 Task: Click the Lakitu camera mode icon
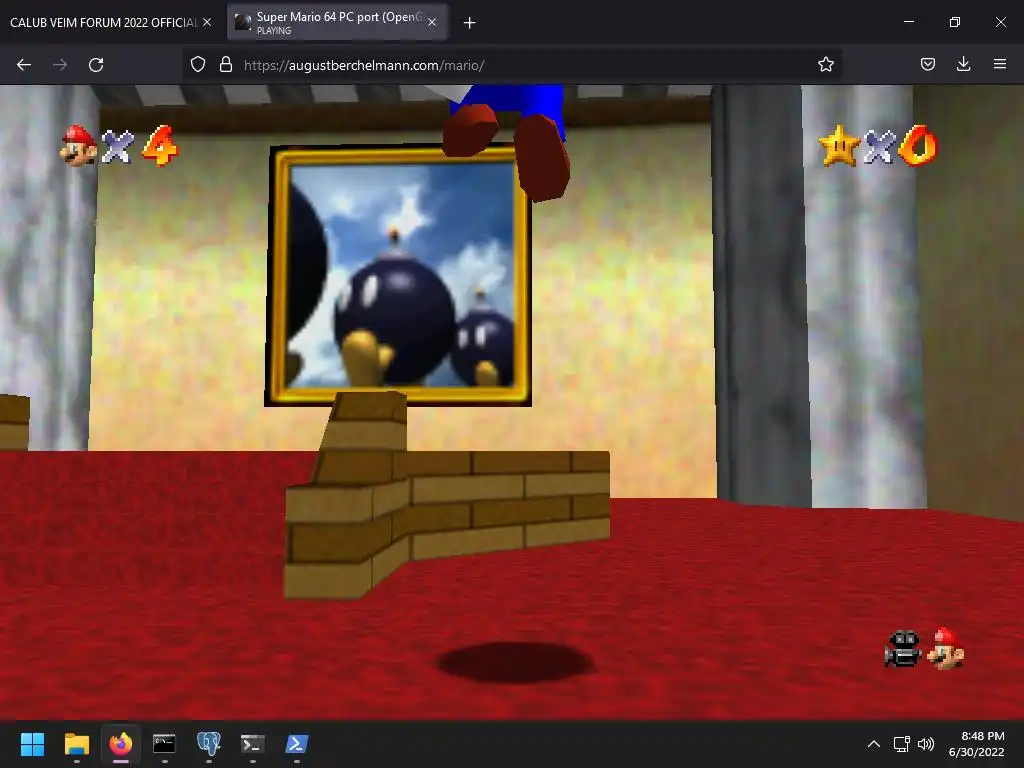click(x=903, y=649)
